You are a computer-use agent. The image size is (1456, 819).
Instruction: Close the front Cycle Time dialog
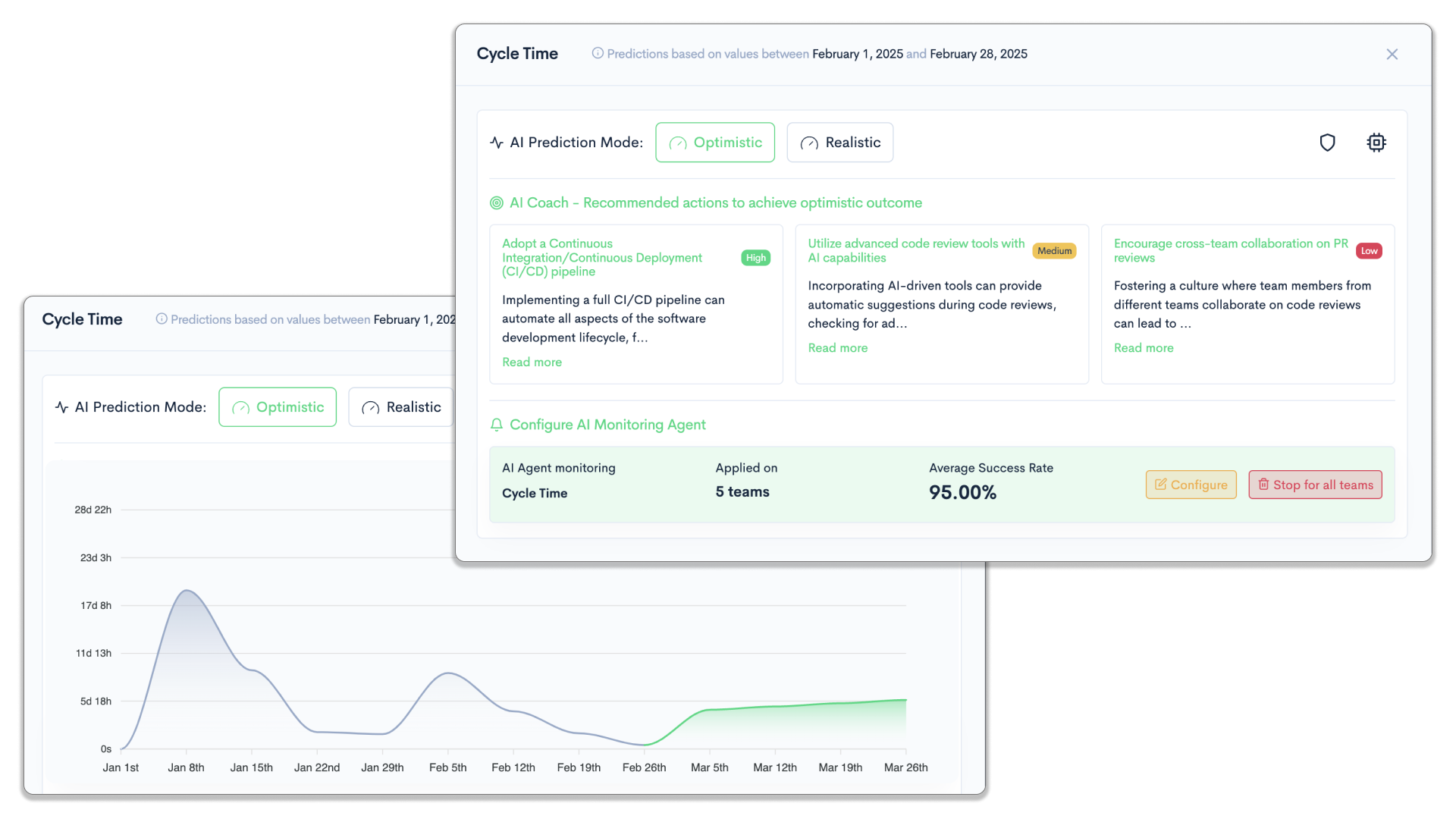coord(1392,54)
